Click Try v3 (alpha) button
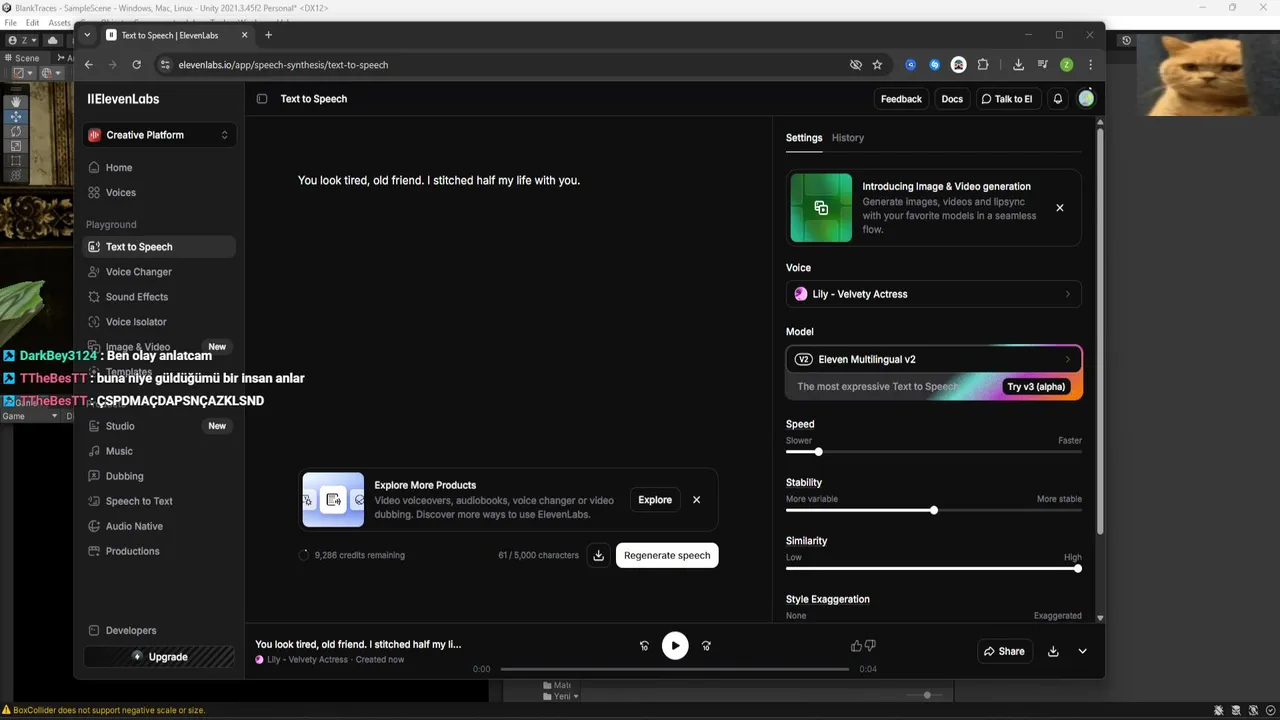Screen dimensions: 1280x720 click(x=1036, y=386)
